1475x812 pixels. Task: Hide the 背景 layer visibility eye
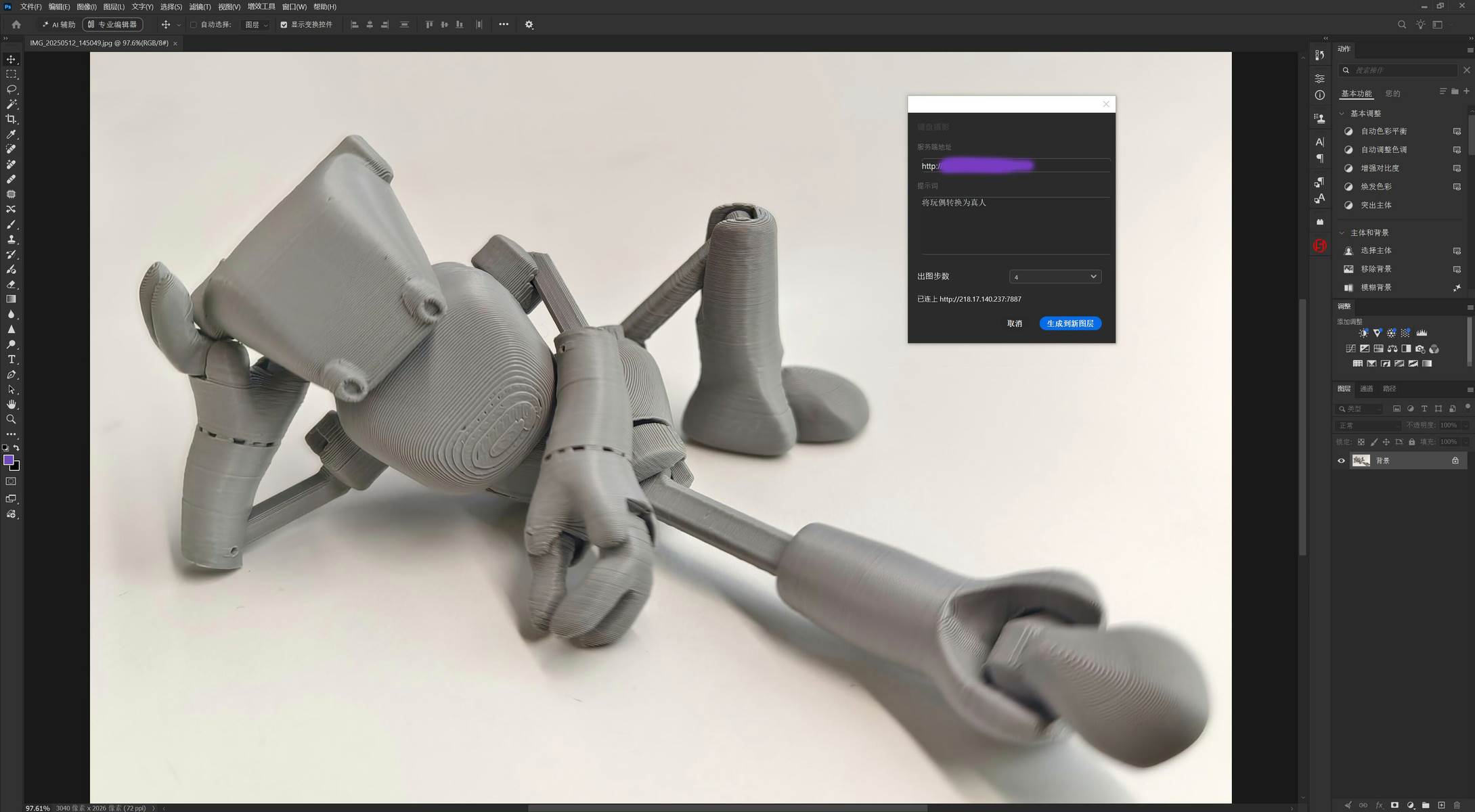point(1341,461)
